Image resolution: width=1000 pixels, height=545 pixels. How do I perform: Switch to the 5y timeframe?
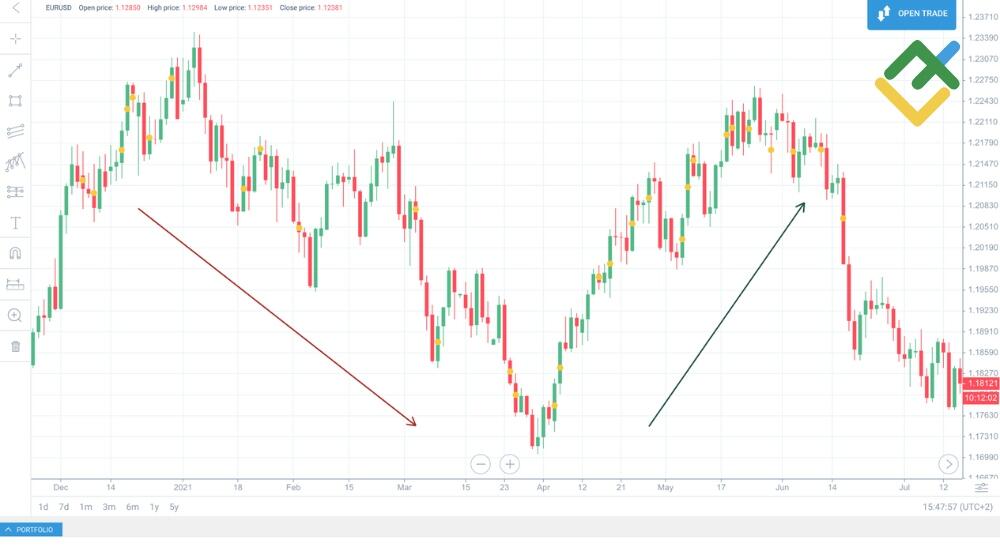coord(174,507)
